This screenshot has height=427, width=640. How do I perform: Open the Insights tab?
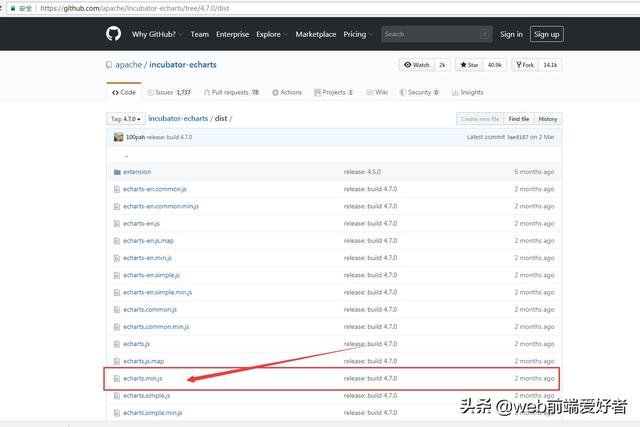[x=467, y=92]
